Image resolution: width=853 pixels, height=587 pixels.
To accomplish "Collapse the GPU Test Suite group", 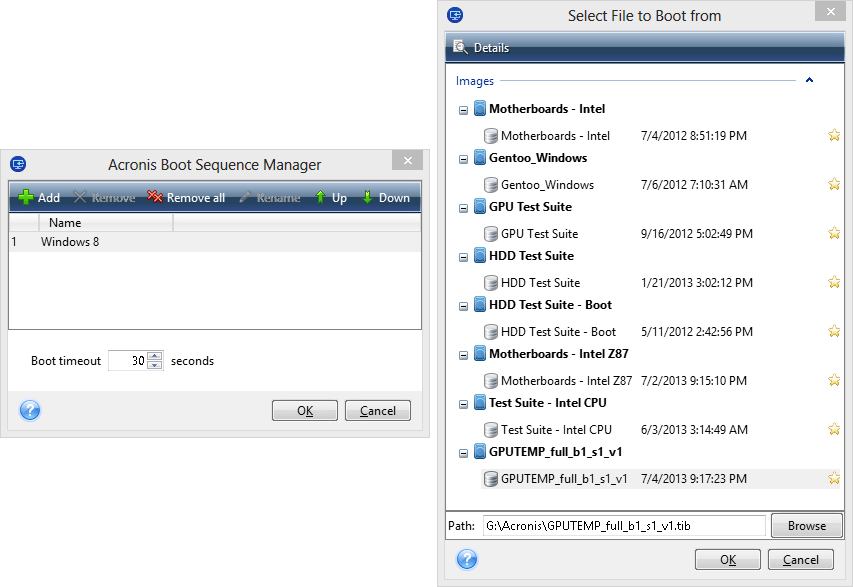I will pos(463,208).
